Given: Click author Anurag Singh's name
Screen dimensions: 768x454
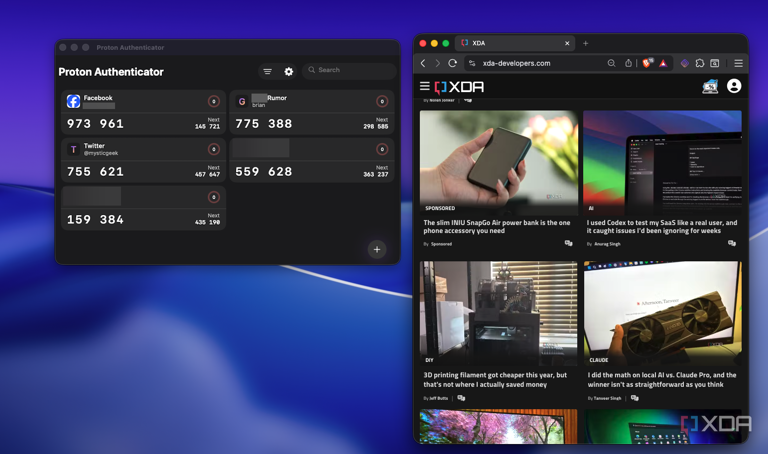Looking at the screenshot, I should [607, 244].
